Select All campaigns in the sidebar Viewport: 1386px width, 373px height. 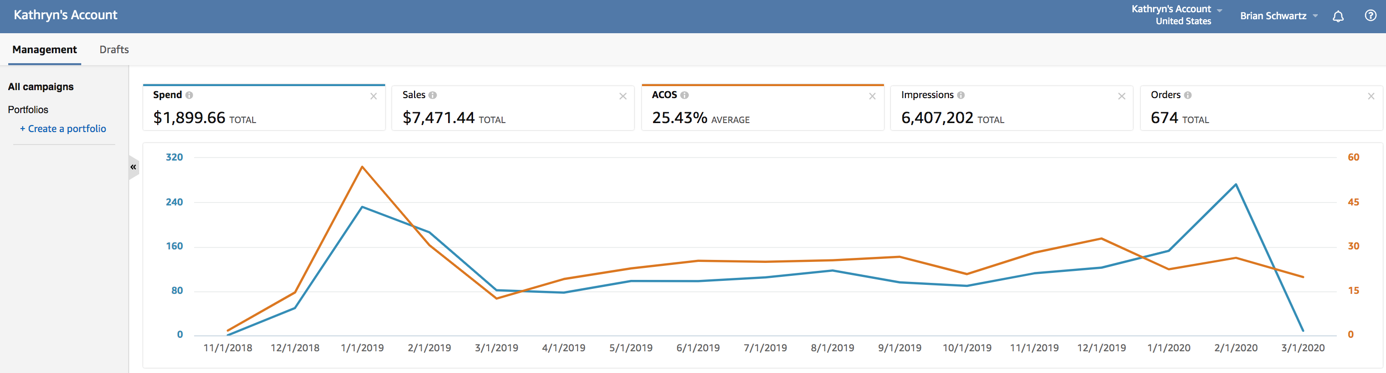click(41, 87)
